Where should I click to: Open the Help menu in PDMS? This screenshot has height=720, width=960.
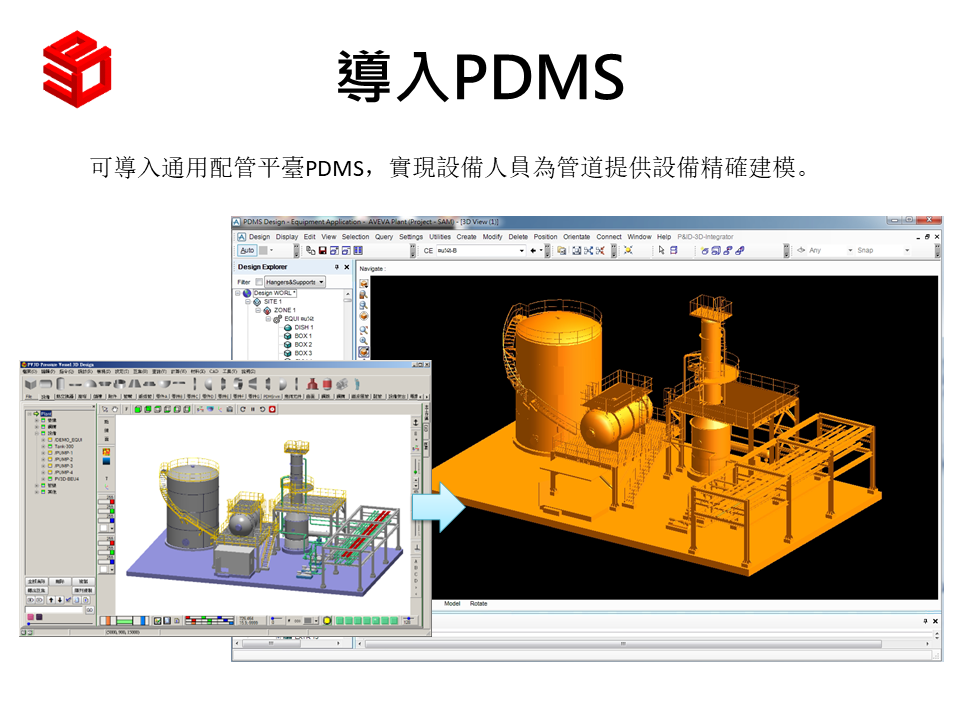click(664, 237)
